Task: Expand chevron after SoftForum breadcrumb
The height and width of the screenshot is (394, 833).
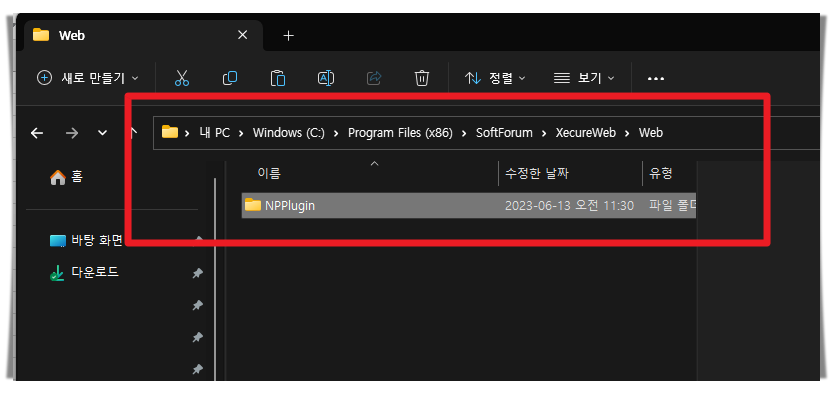Action: click(x=544, y=133)
